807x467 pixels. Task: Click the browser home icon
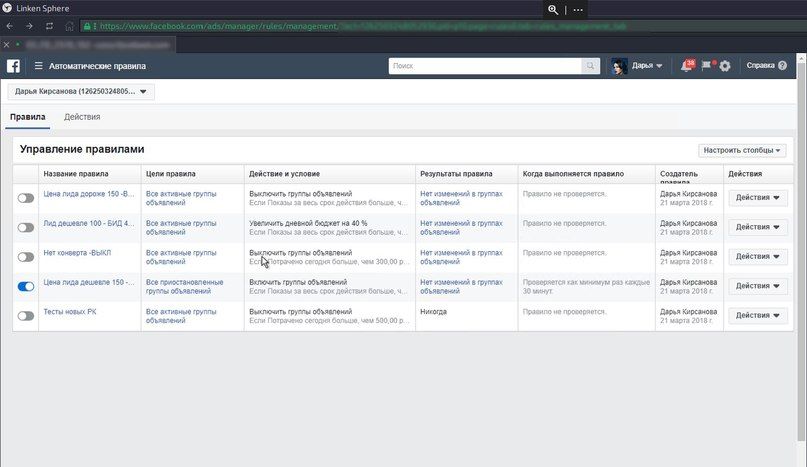pyautogui.click(x=69, y=26)
